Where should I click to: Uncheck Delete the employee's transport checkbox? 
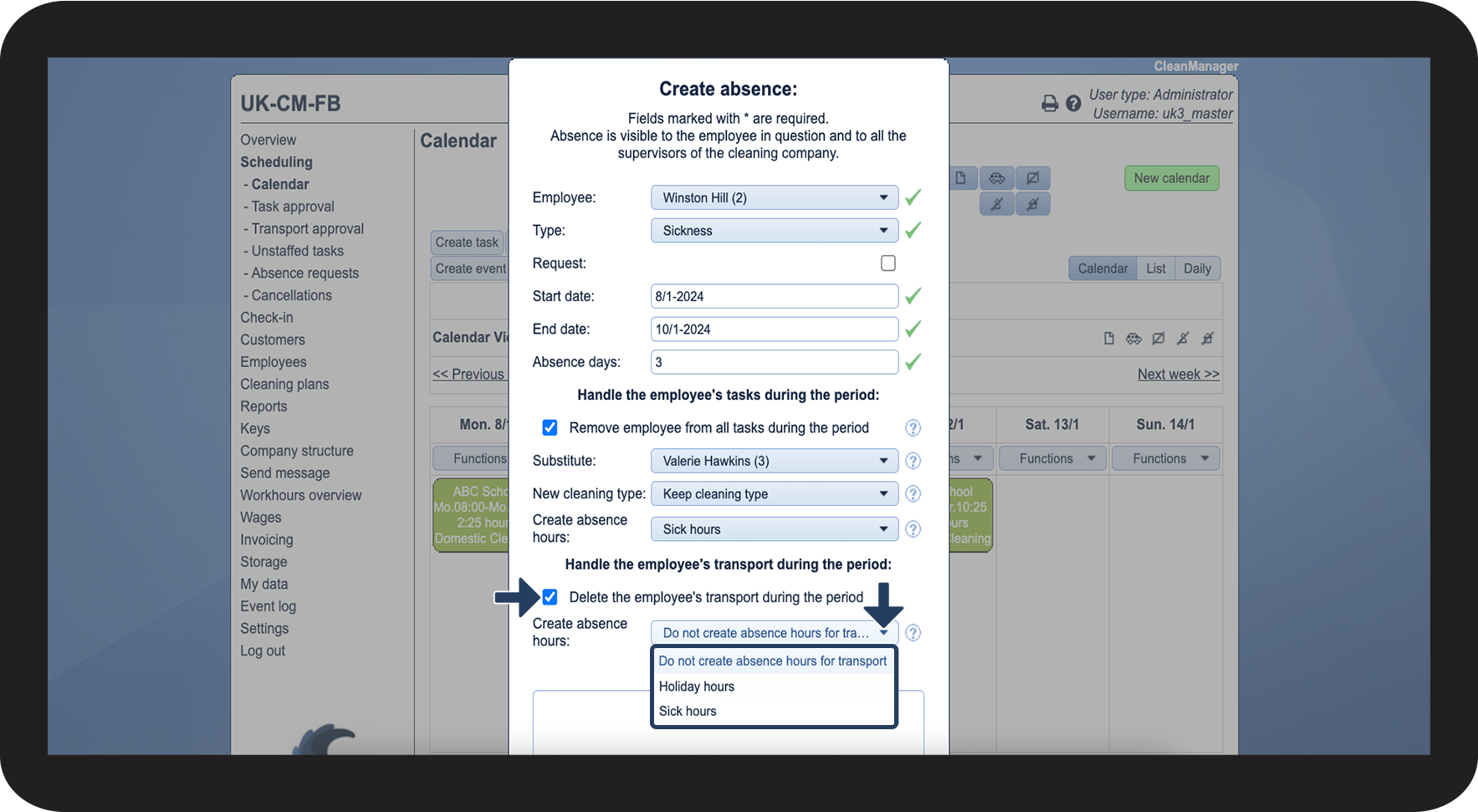coord(550,597)
